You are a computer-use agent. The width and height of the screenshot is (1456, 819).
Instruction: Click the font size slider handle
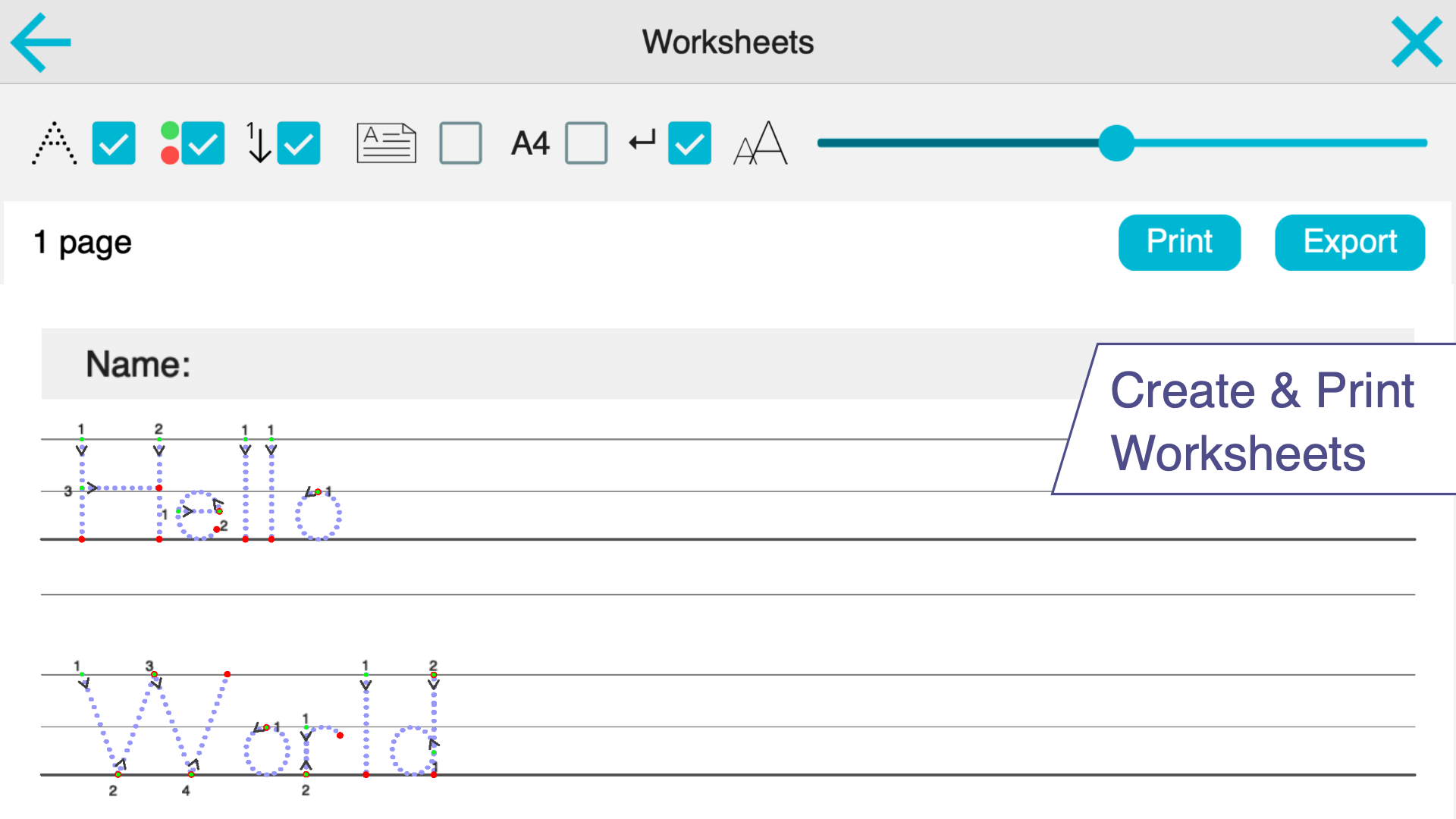click(1116, 143)
